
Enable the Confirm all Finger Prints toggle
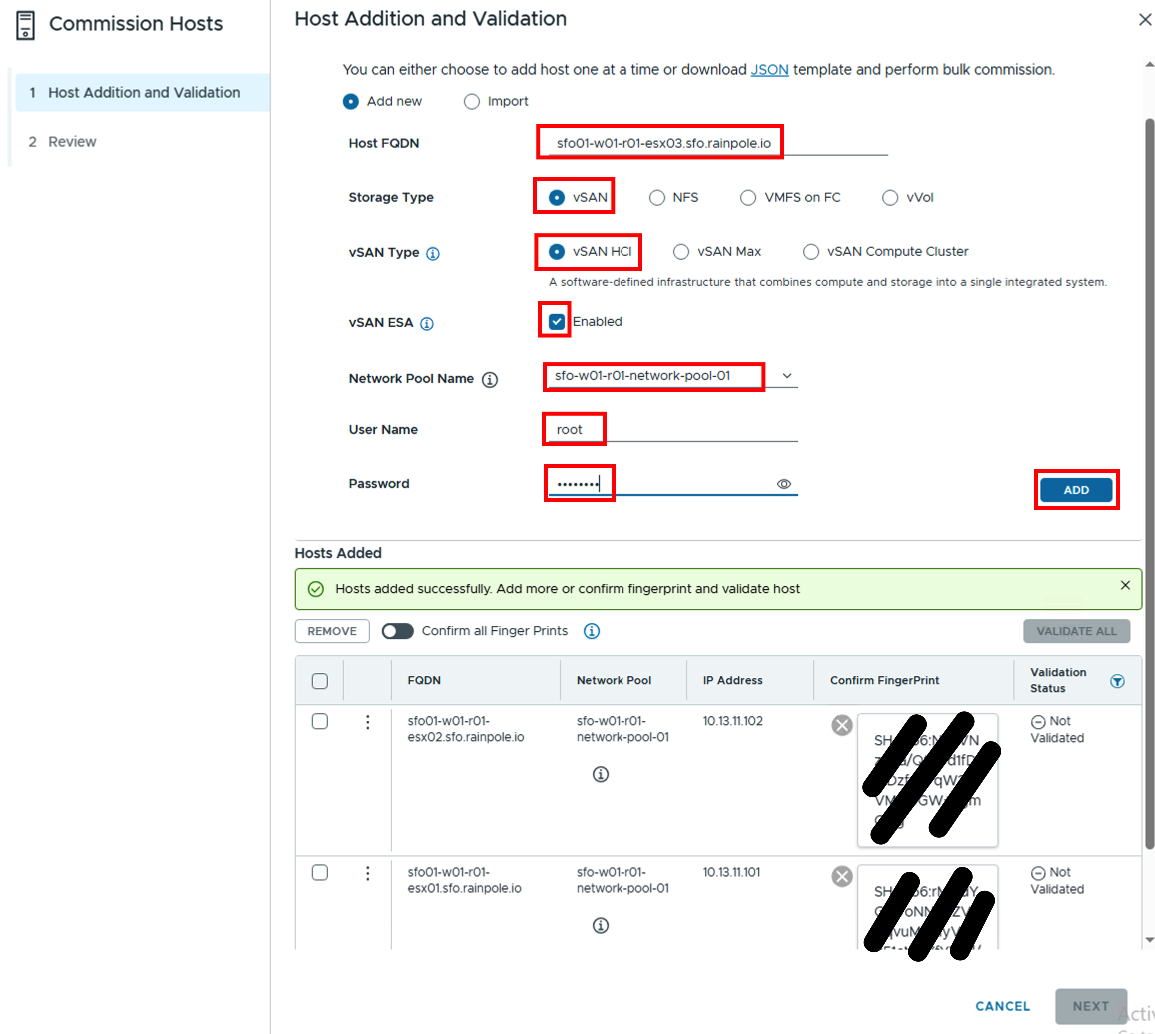point(398,631)
